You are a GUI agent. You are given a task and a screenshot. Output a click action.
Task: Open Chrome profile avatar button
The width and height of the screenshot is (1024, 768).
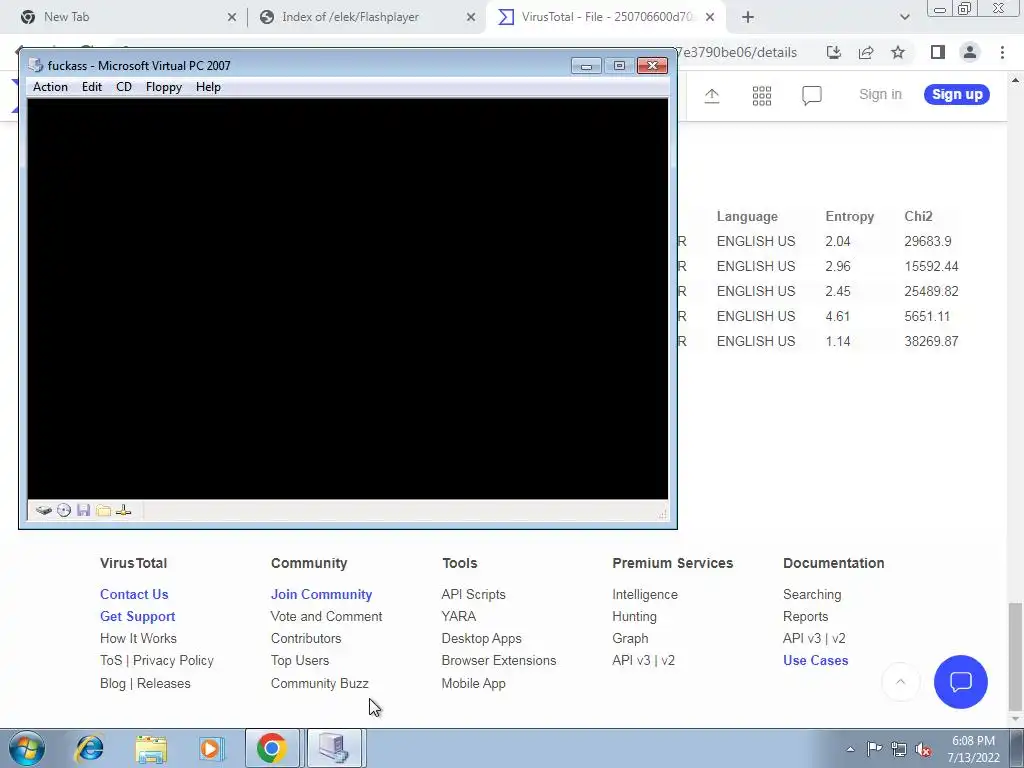970,52
